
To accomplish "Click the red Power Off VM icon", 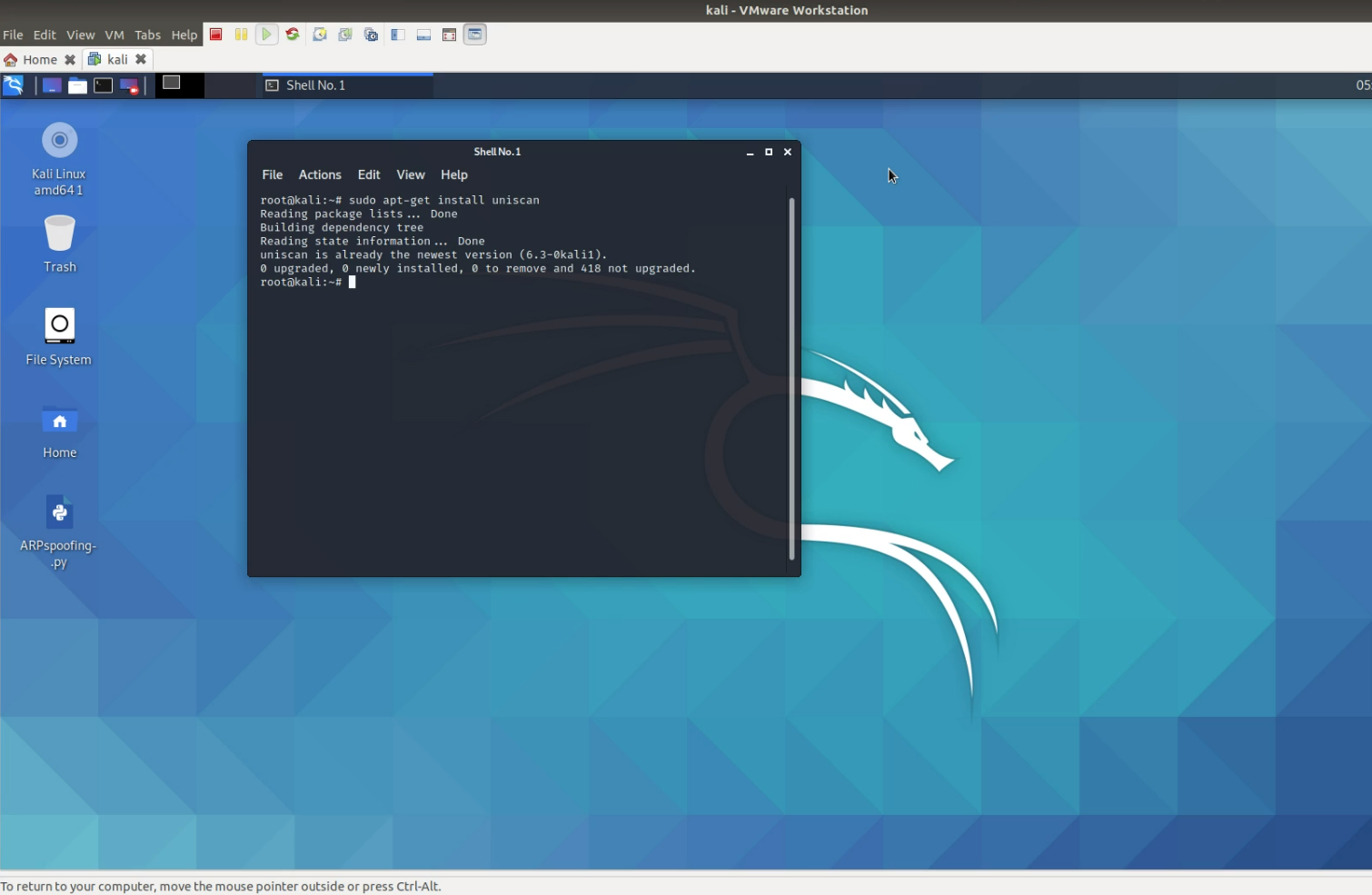I will point(216,35).
